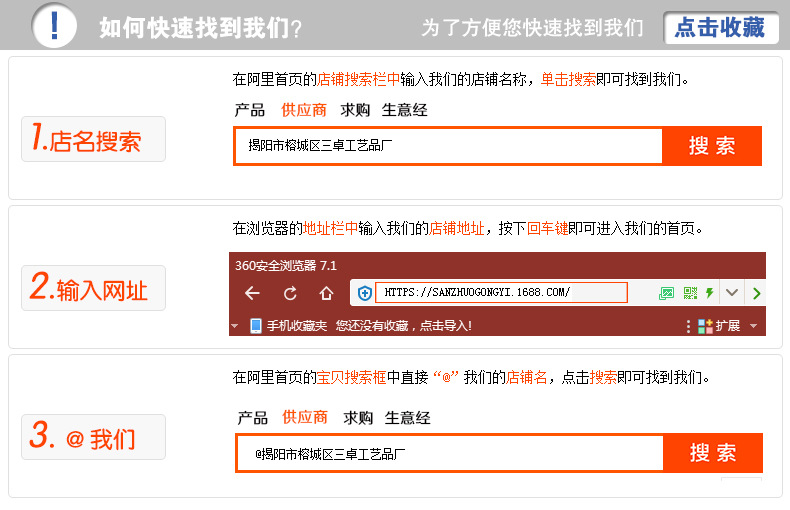This screenshot has height=510, width=790.
Task: Click orange text 店铺搜索栏中
Action: tap(358, 79)
